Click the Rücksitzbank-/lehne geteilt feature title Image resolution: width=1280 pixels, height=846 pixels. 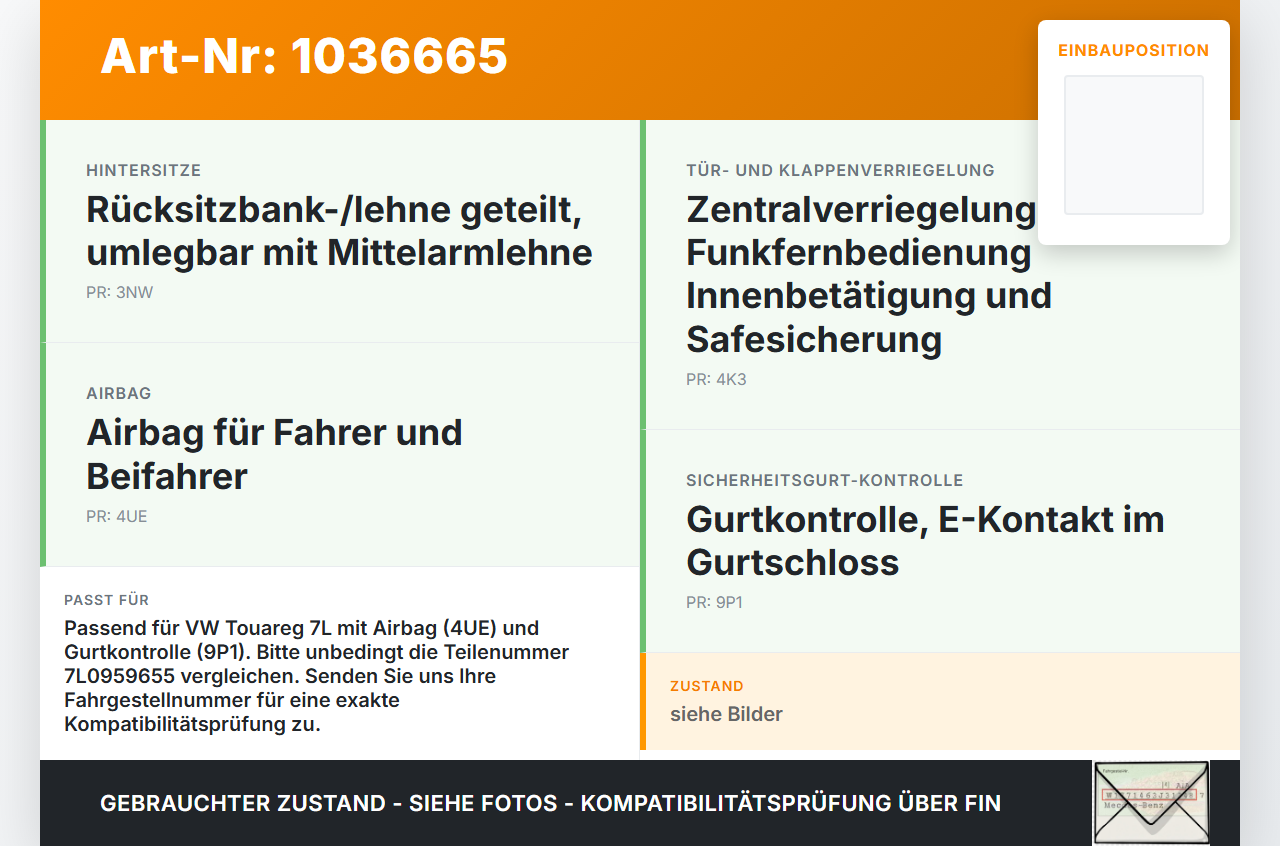[x=339, y=231]
